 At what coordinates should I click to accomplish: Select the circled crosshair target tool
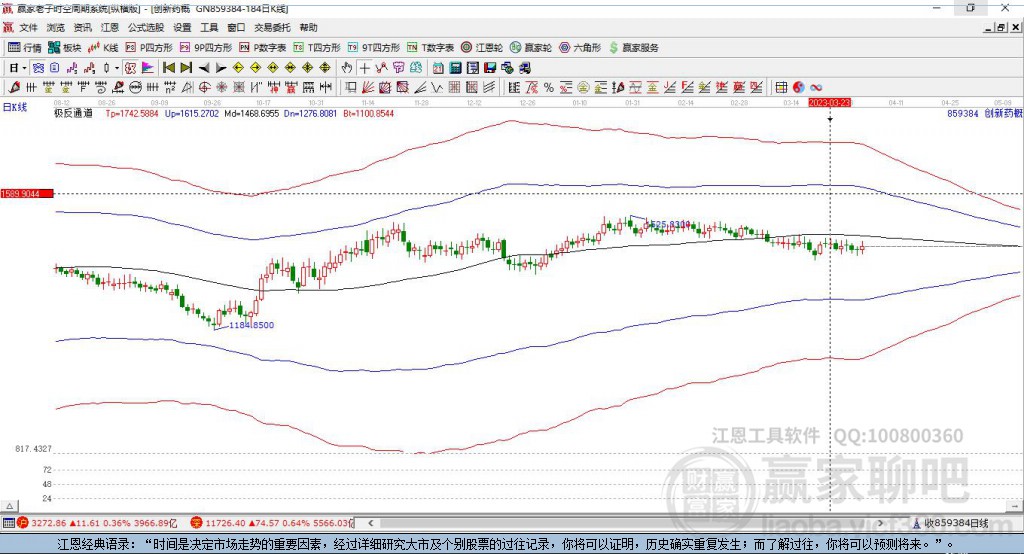coord(204,87)
